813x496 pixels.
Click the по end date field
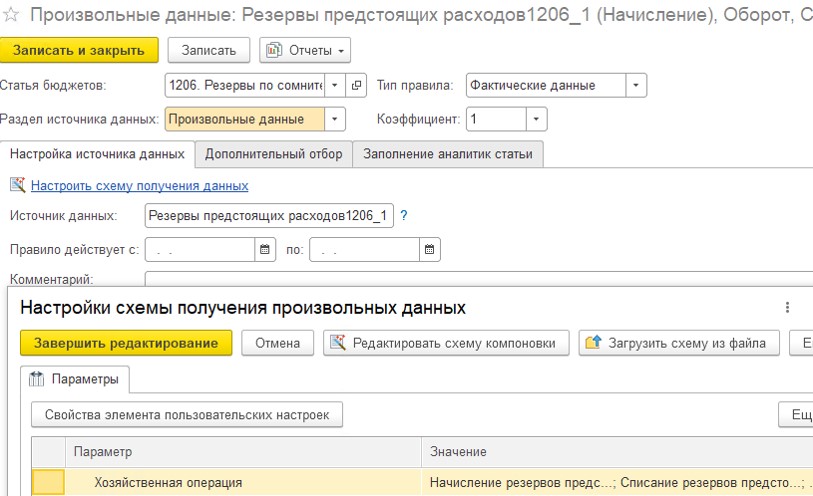tap(365, 250)
